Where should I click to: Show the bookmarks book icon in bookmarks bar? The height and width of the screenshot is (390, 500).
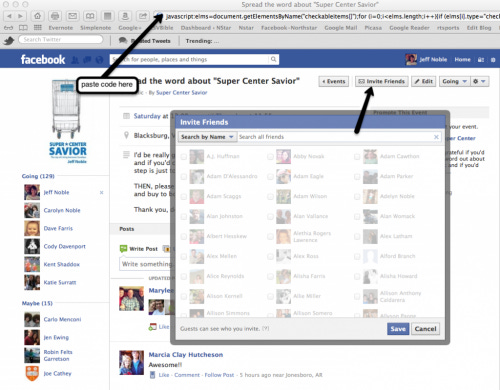point(23,28)
